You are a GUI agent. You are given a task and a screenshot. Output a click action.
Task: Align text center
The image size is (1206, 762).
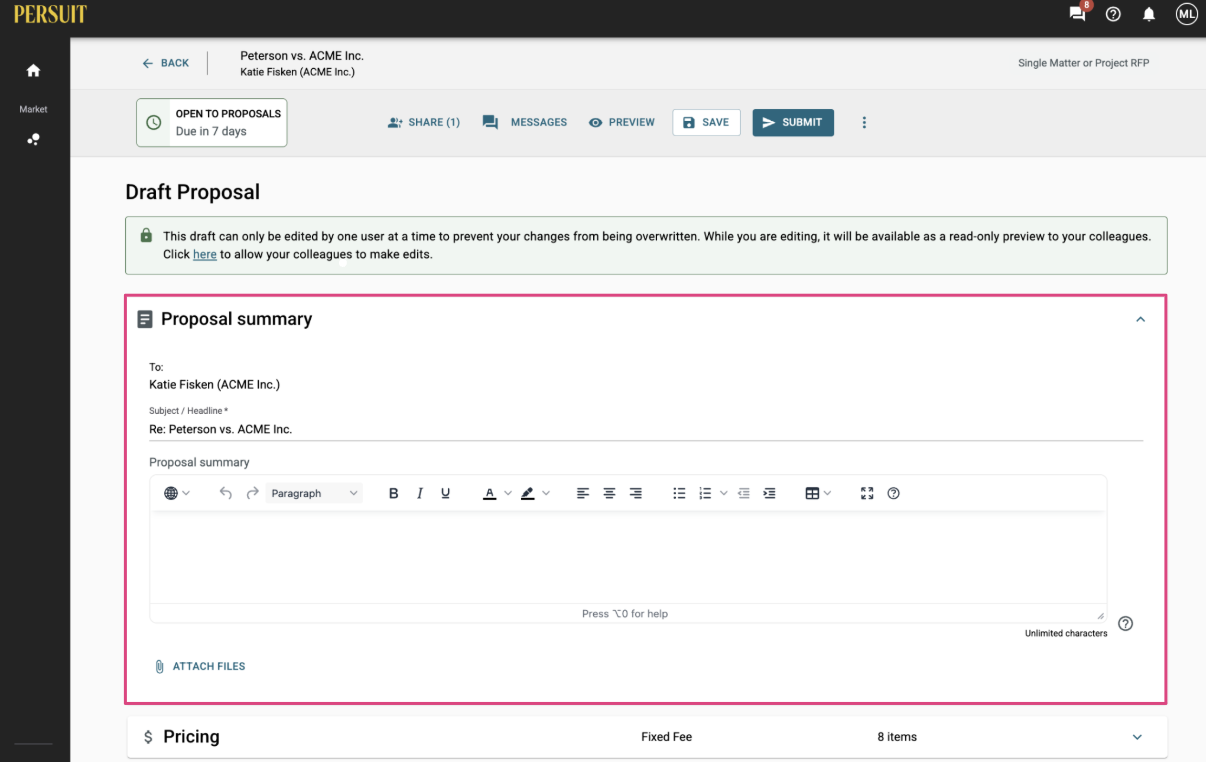point(609,493)
